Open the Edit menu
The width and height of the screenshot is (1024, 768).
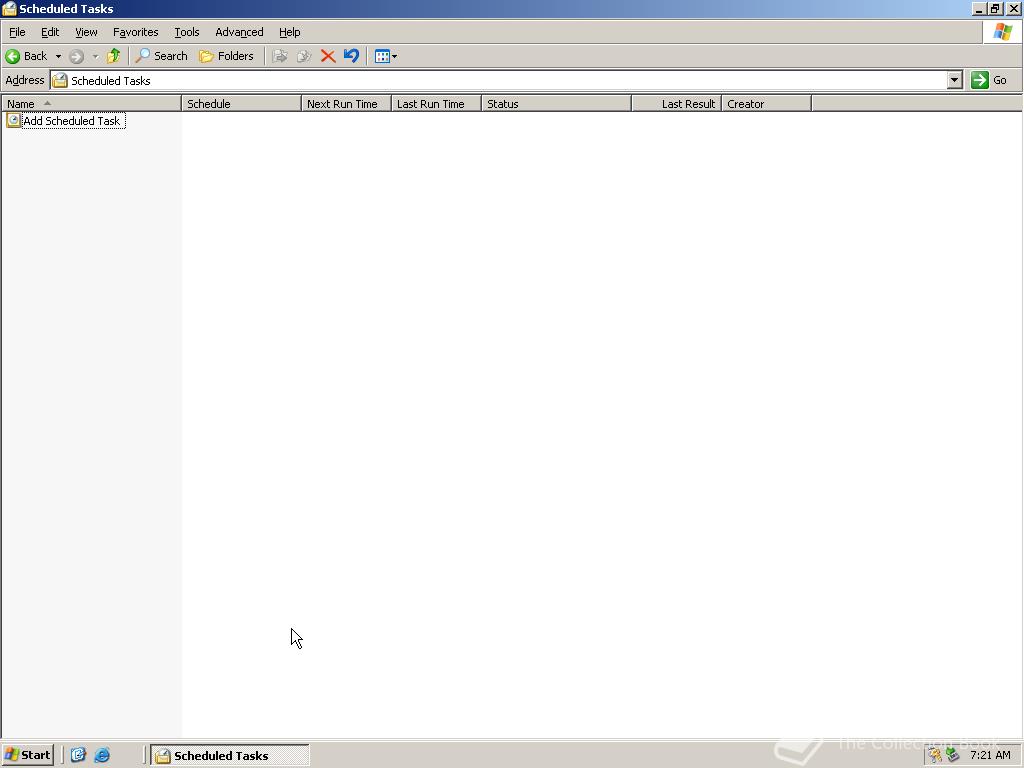point(50,32)
